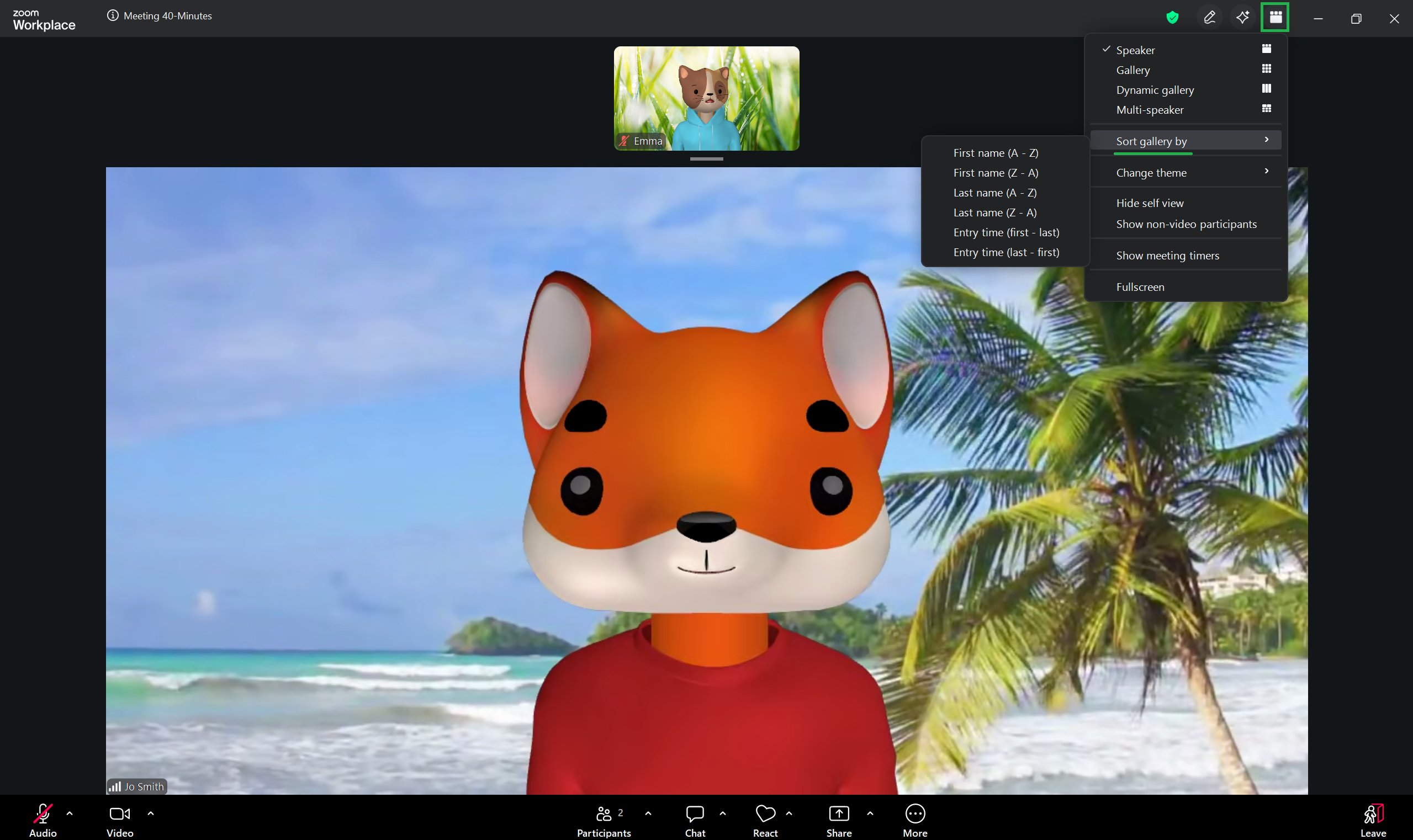This screenshot has width=1413, height=840.
Task: Click Jo Smith's main speaker video
Action: pyautogui.click(x=706, y=480)
